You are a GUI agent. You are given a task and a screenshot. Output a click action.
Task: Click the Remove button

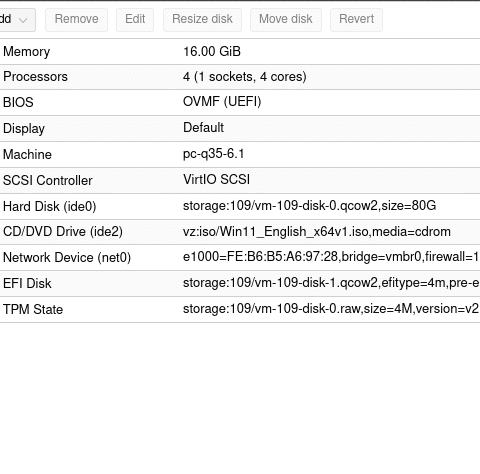[x=76, y=20]
